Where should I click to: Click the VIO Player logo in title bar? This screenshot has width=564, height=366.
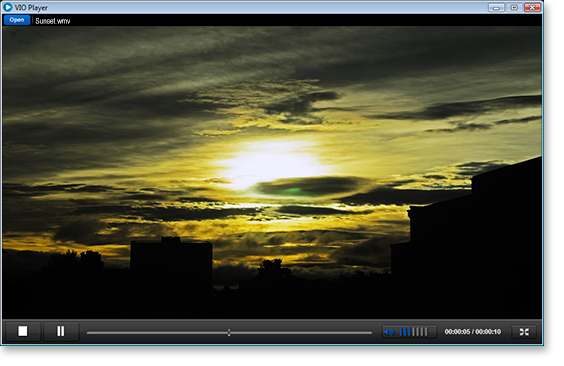[8, 7]
